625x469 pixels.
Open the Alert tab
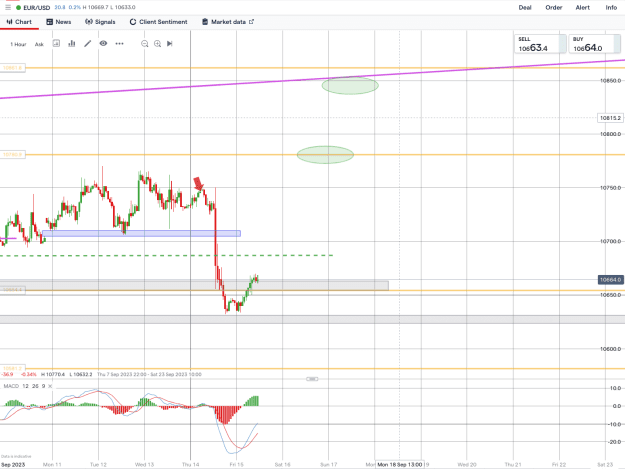tap(582, 8)
